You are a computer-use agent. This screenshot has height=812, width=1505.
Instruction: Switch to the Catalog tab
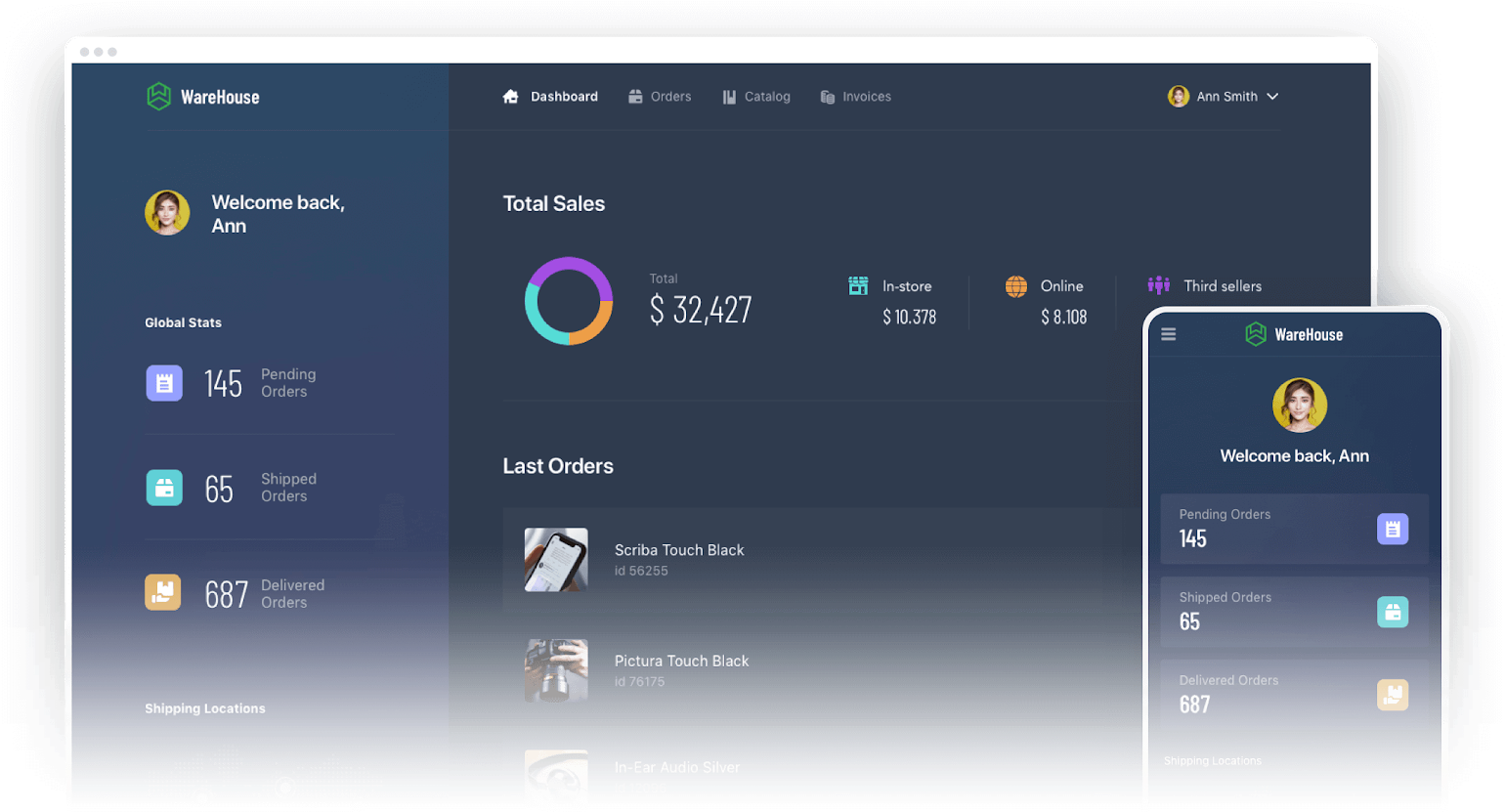(756, 97)
